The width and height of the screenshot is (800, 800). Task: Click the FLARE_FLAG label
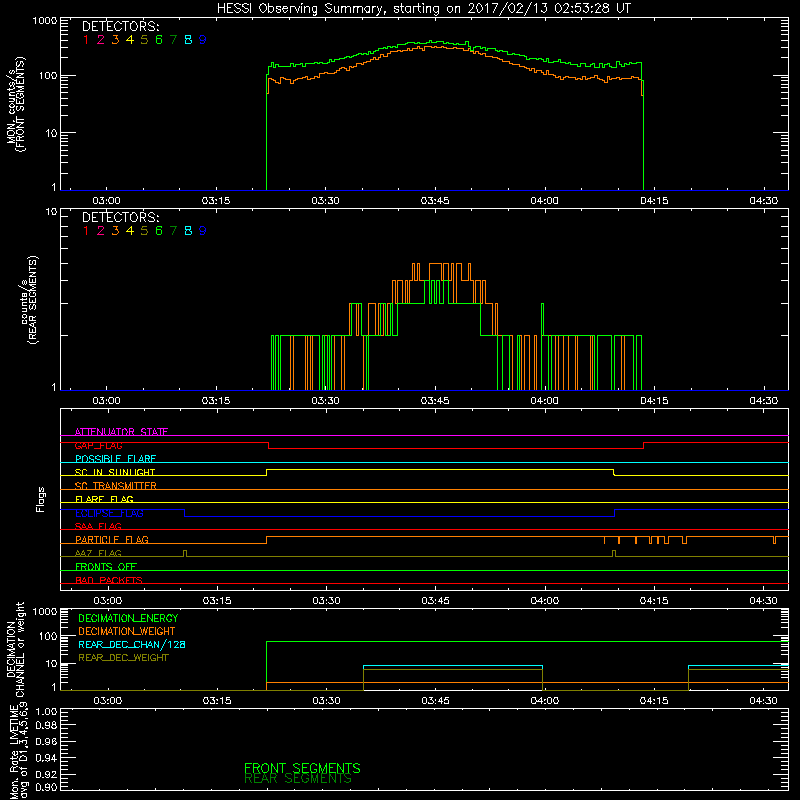(104, 499)
